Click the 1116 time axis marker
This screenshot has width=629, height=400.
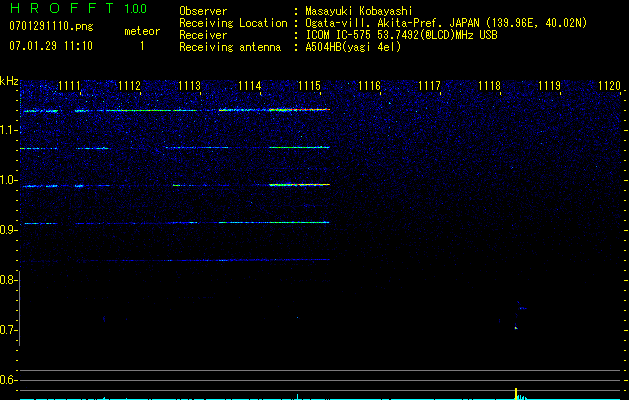click(x=369, y=86)
